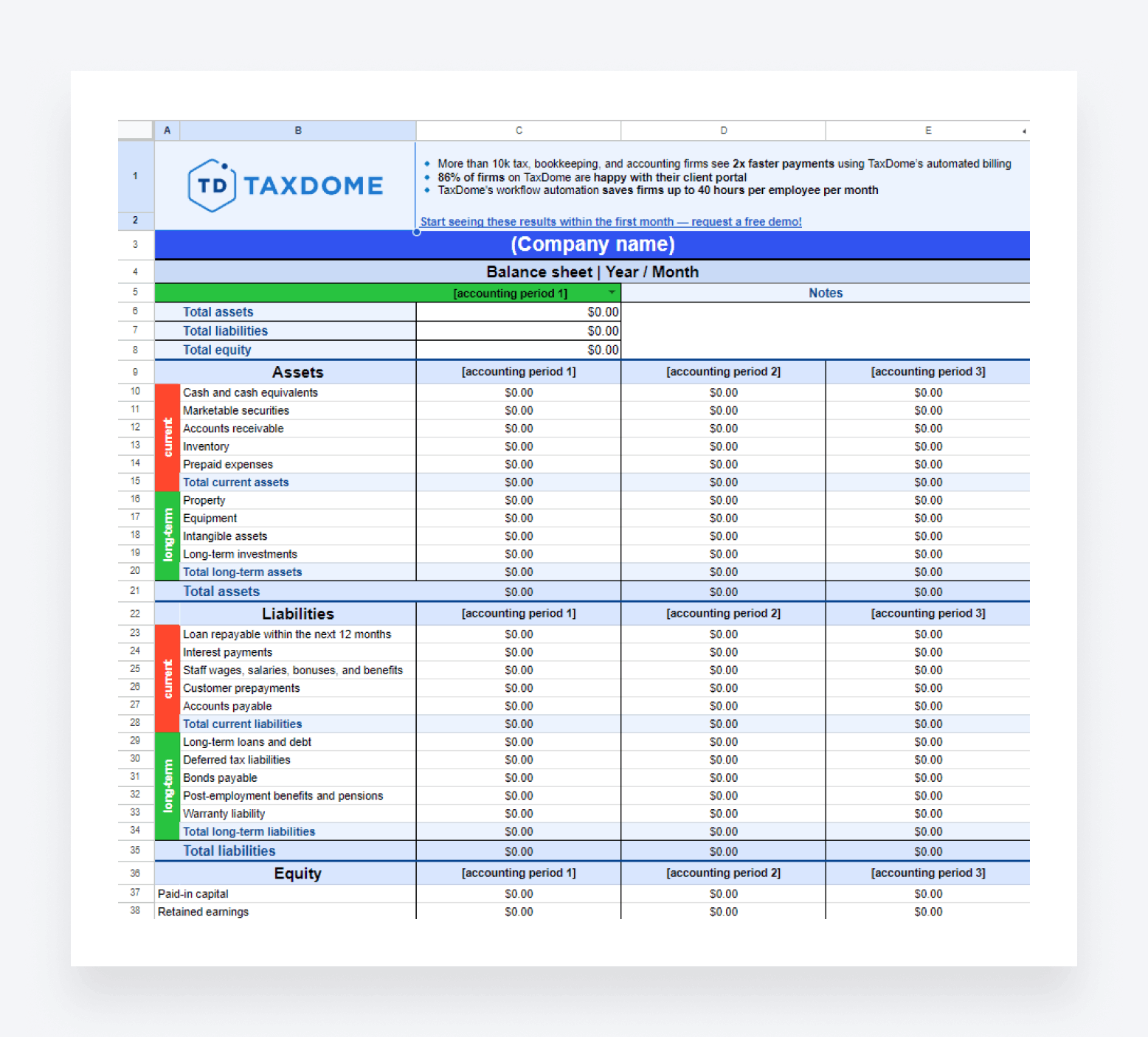Click the green 'long-term' liabilities category bar

[x=167, y=786]
